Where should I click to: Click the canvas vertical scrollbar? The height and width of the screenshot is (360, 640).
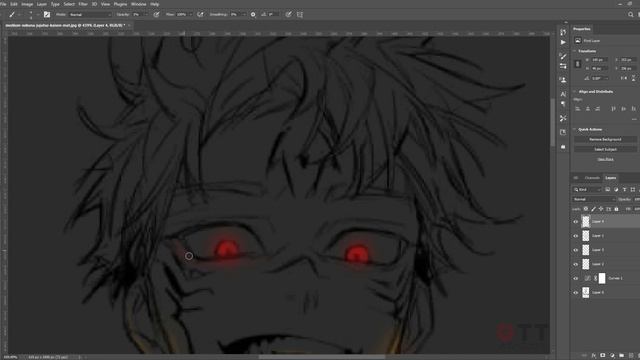pyautogui.click(x=553, y=122)
